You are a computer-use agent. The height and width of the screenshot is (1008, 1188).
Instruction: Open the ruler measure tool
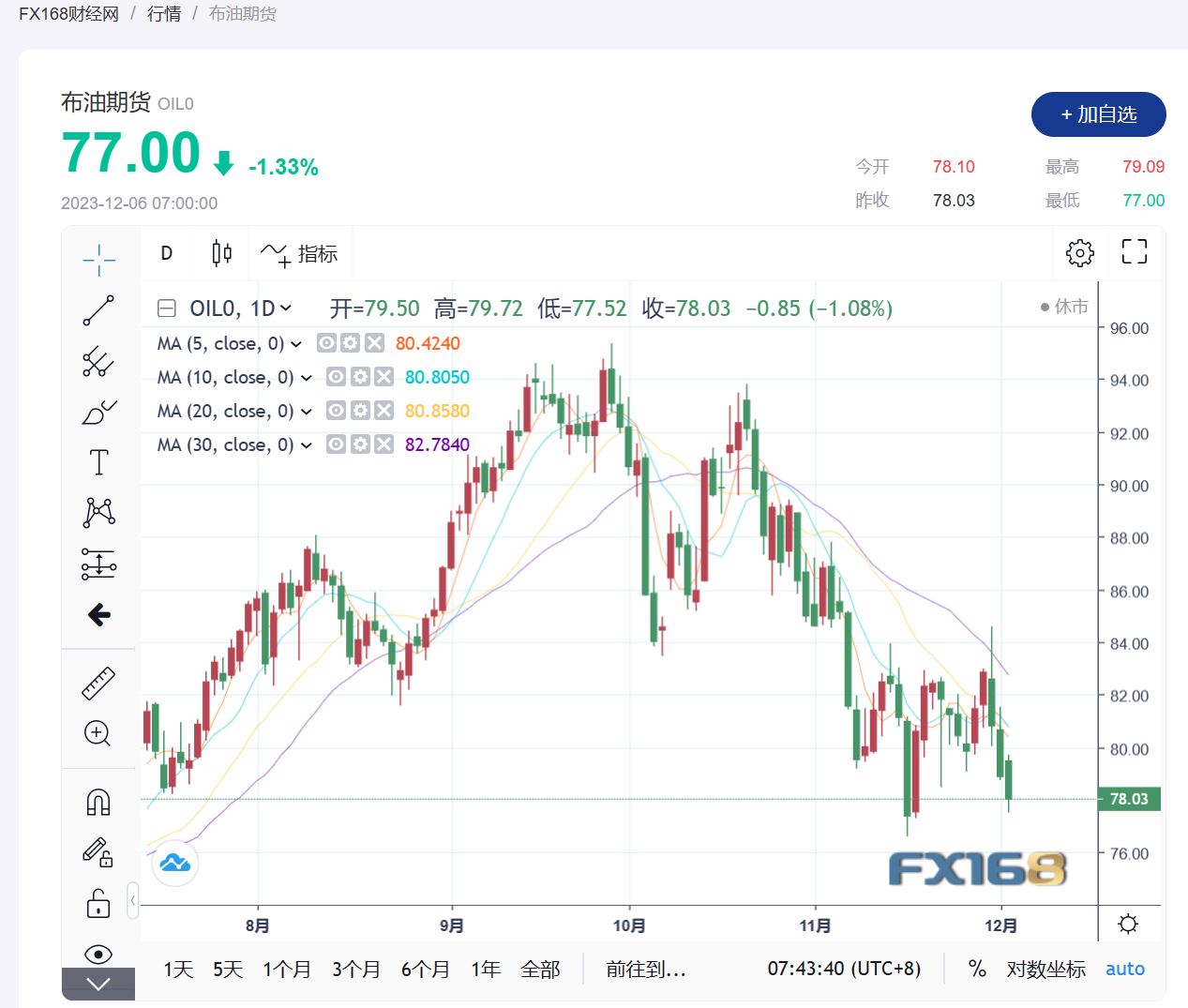[x=98, y=683]
